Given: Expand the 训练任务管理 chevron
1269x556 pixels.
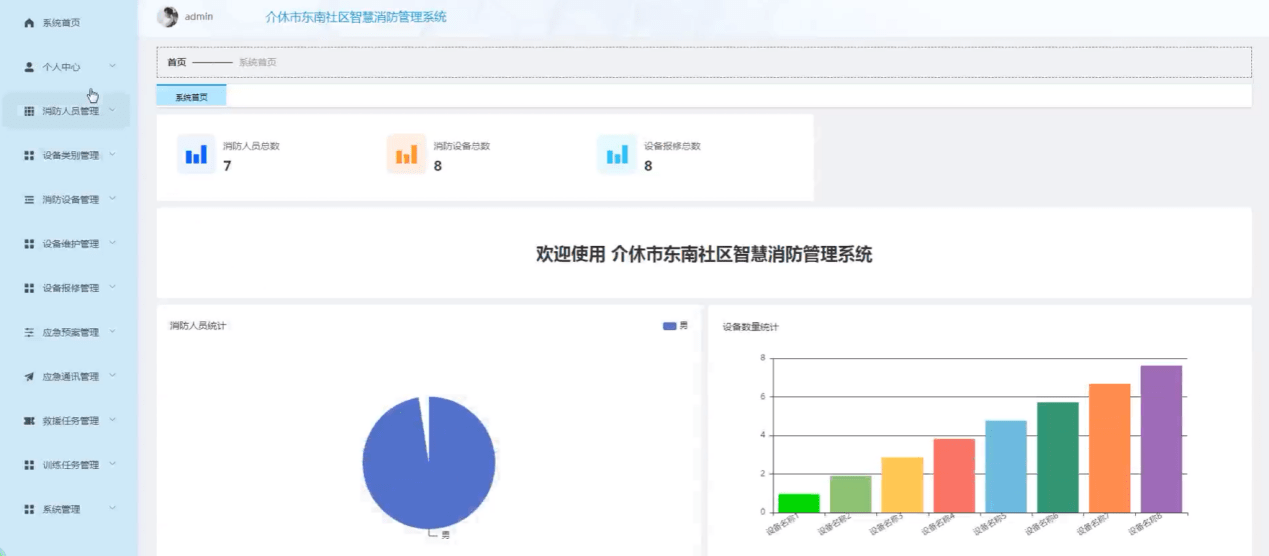Looking at the screenshot, I should (x=112, y=464).
